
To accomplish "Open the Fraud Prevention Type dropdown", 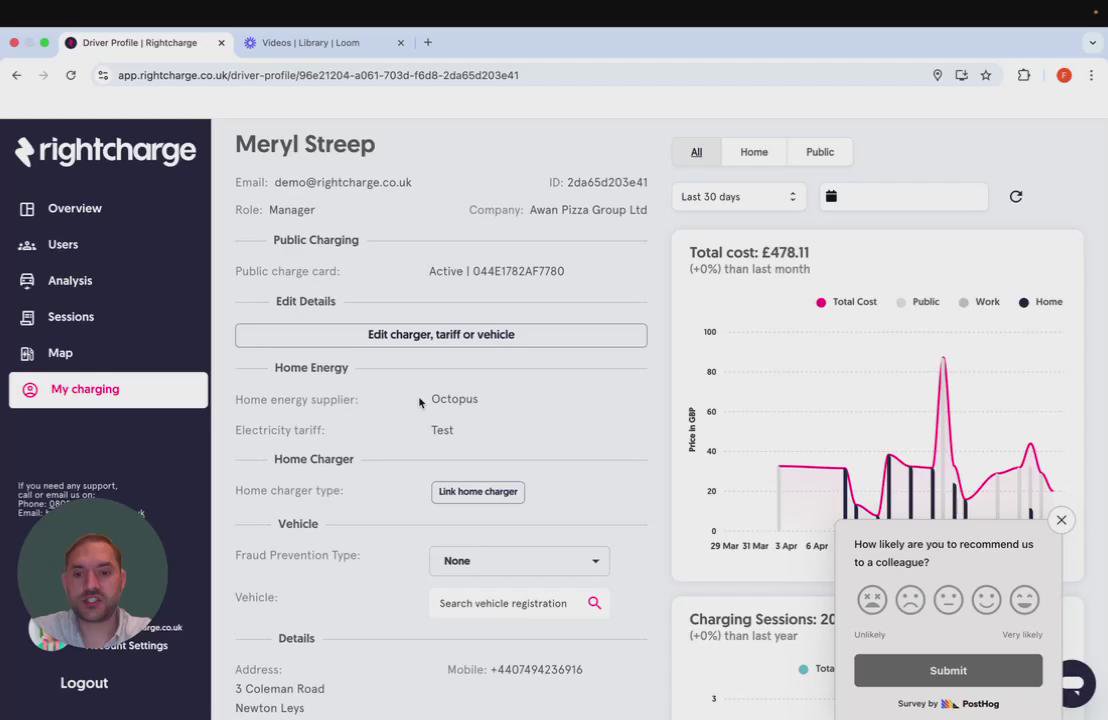I will (x=519, y=561).
